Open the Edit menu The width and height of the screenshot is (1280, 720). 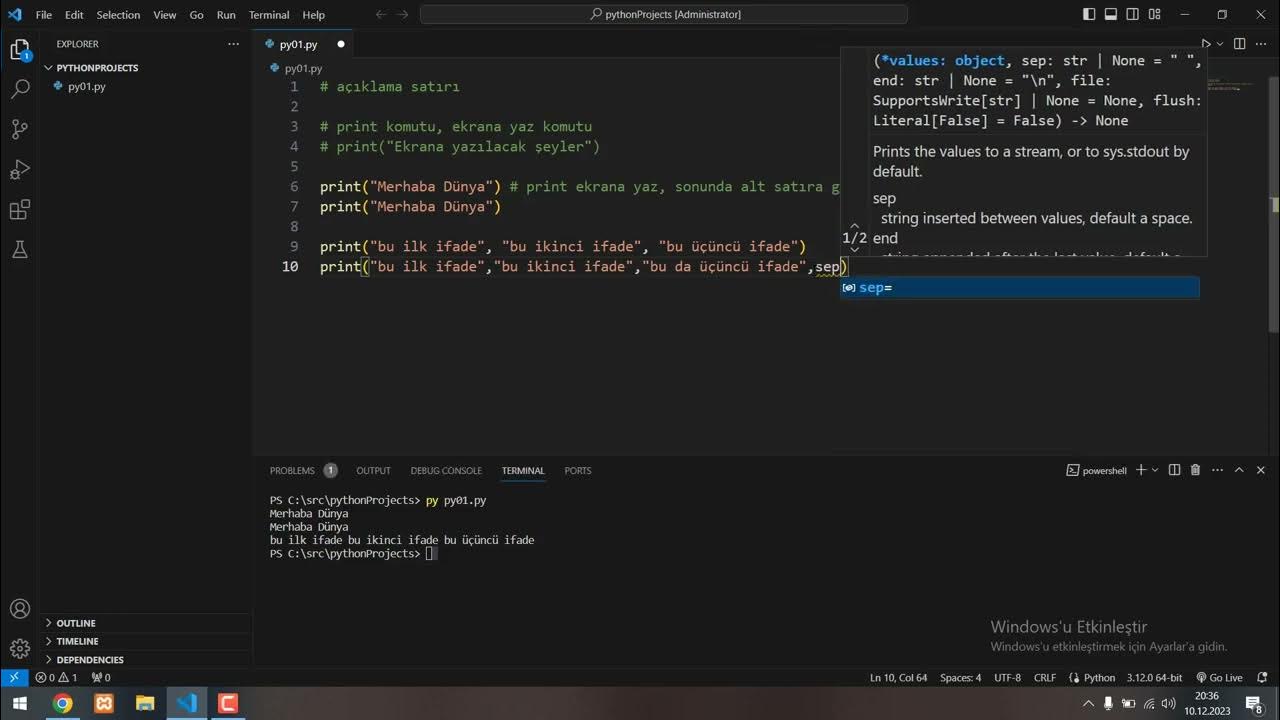point(74,15)
